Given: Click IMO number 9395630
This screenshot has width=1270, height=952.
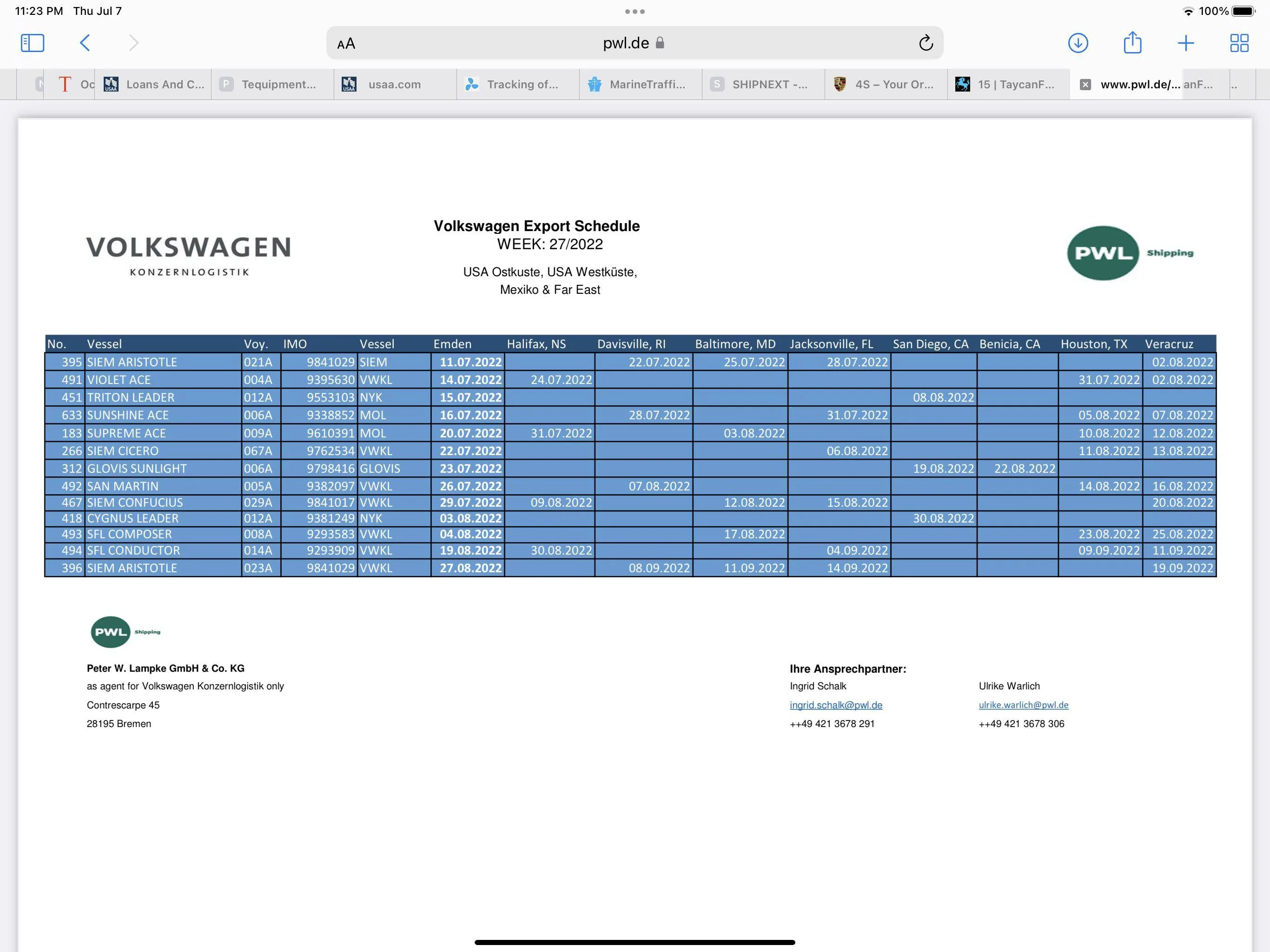Looking at the screenshot, I should tap(331, 380).
